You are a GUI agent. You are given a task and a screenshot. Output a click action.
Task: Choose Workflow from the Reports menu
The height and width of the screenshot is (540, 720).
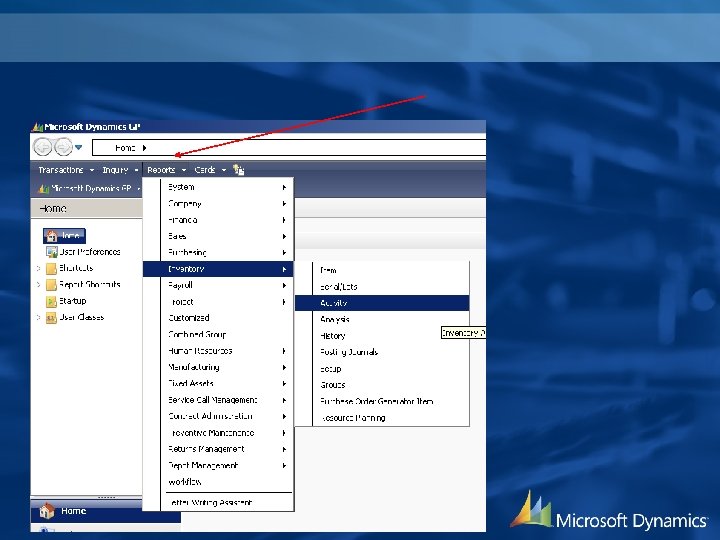tap(218, 482)
